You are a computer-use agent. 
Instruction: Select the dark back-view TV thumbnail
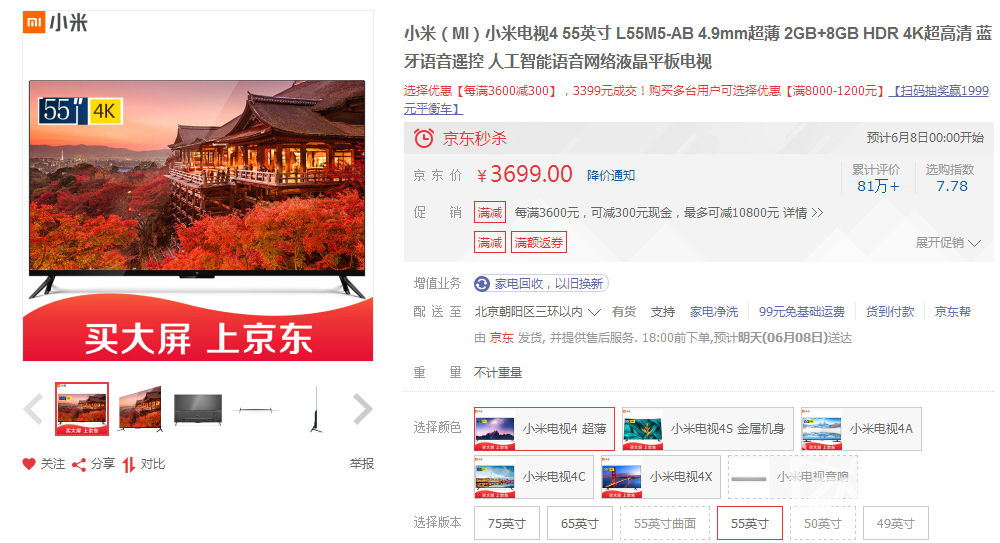198,409
